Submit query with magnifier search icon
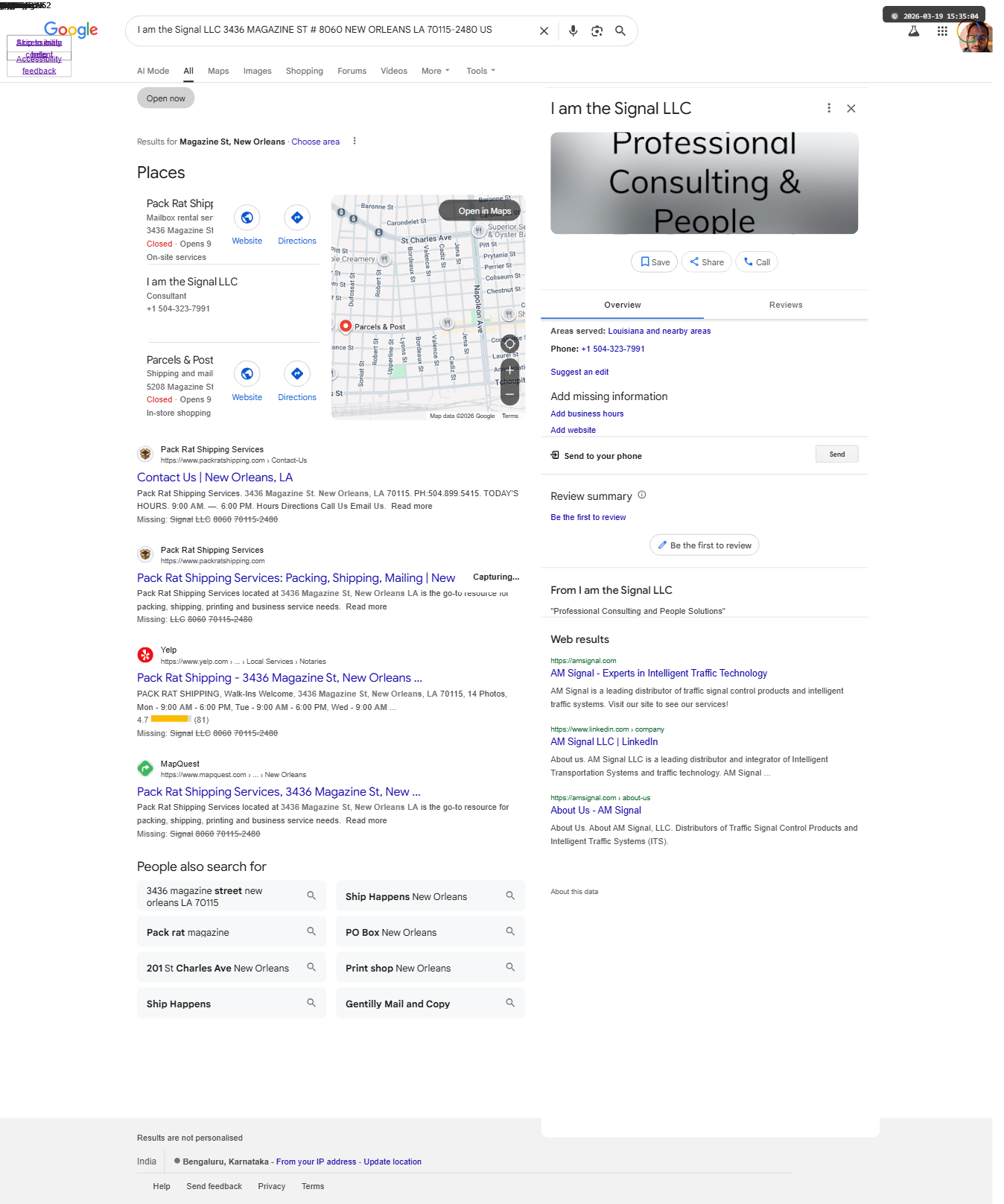Screen dimensions: 1004x1204 620,31
